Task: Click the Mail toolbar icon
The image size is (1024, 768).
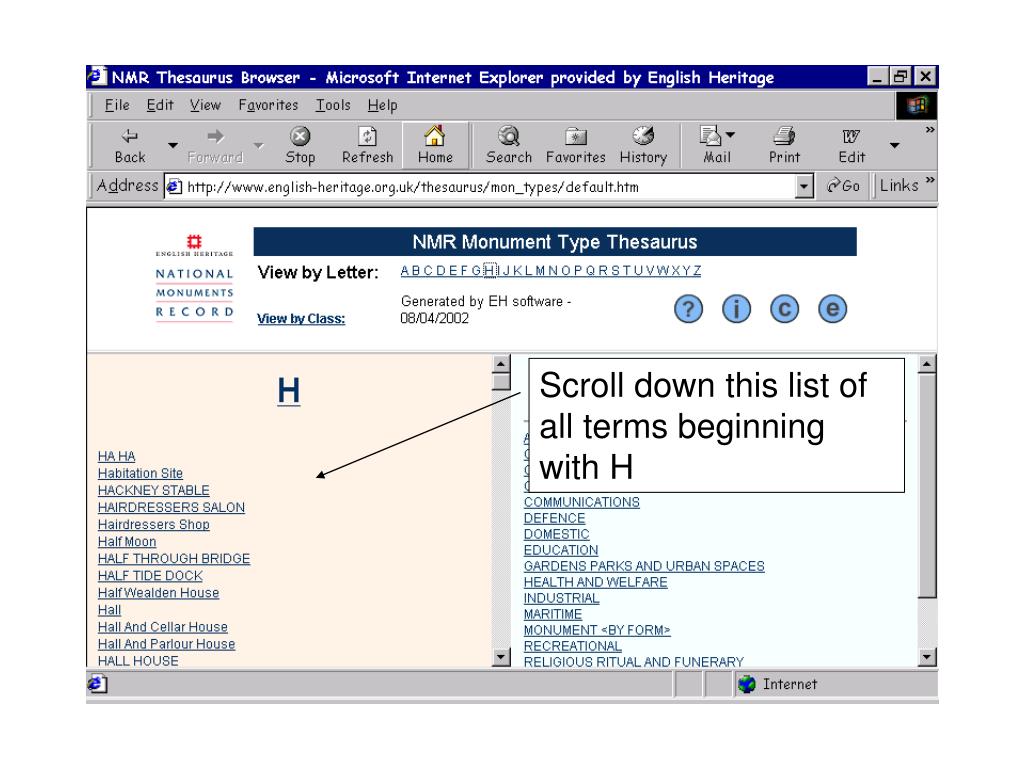Action: click(711, 136)
